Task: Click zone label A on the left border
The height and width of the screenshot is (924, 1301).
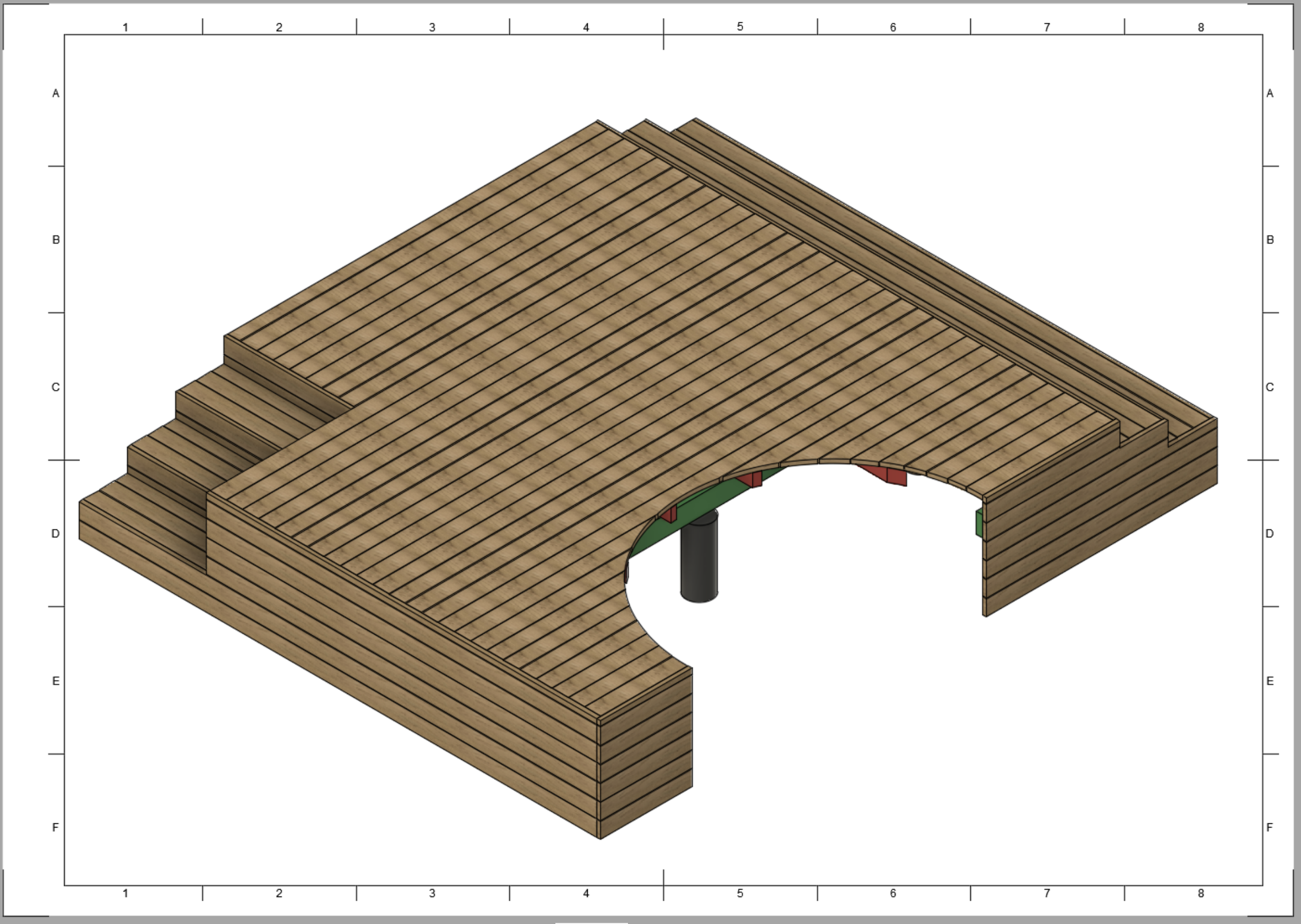Action: click(56, 93)
